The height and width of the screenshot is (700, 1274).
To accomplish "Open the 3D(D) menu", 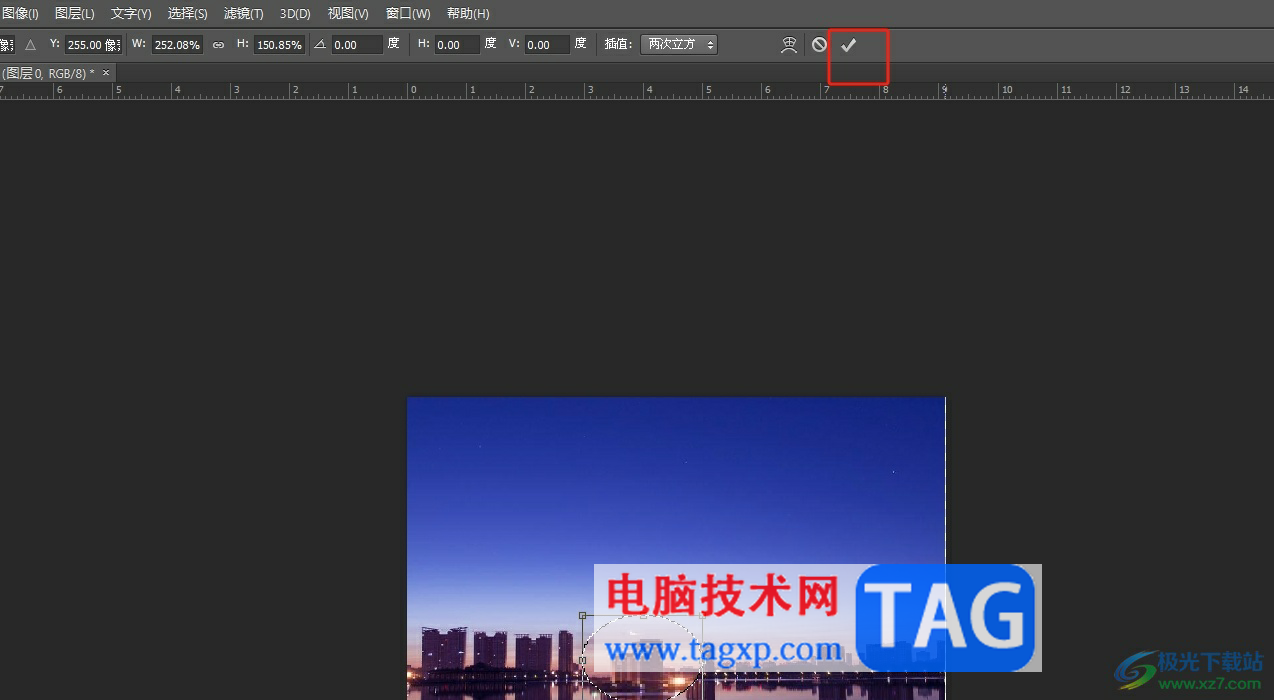I will (x=295, y=14).
